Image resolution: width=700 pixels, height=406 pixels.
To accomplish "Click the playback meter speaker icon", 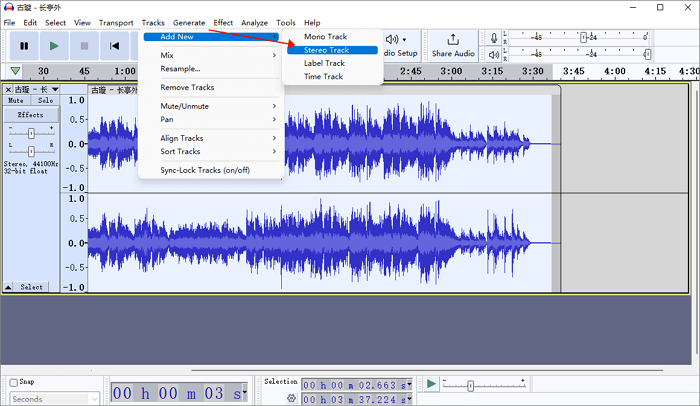I will (x=494, y=56).
